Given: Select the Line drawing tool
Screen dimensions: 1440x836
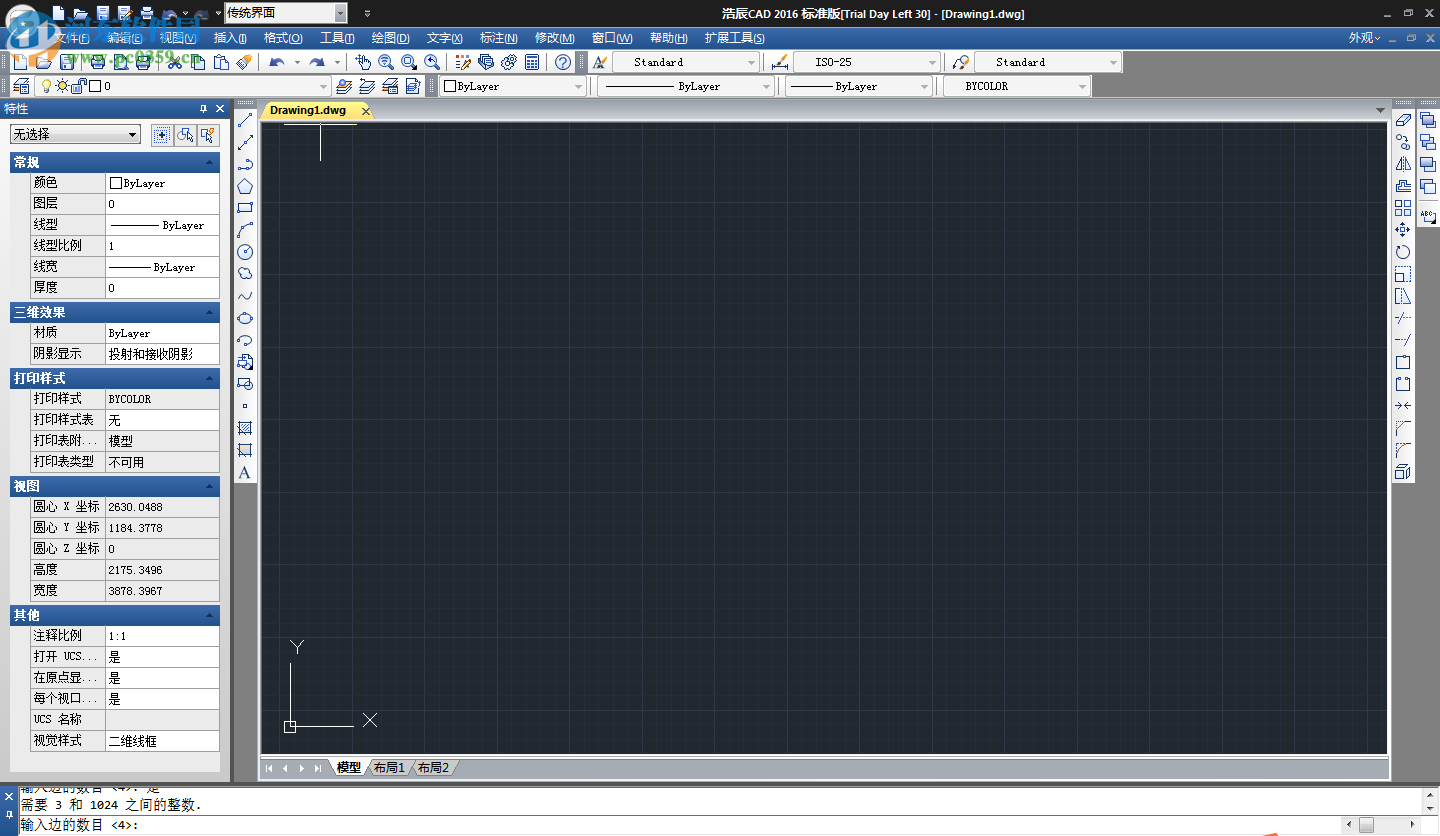Looking at the screenshot, I should pos(245,120).
